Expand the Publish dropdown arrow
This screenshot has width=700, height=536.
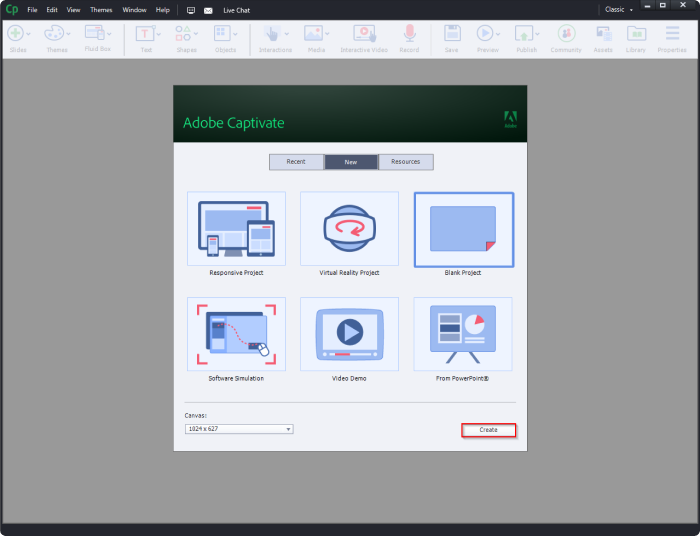tap(538, 34)
